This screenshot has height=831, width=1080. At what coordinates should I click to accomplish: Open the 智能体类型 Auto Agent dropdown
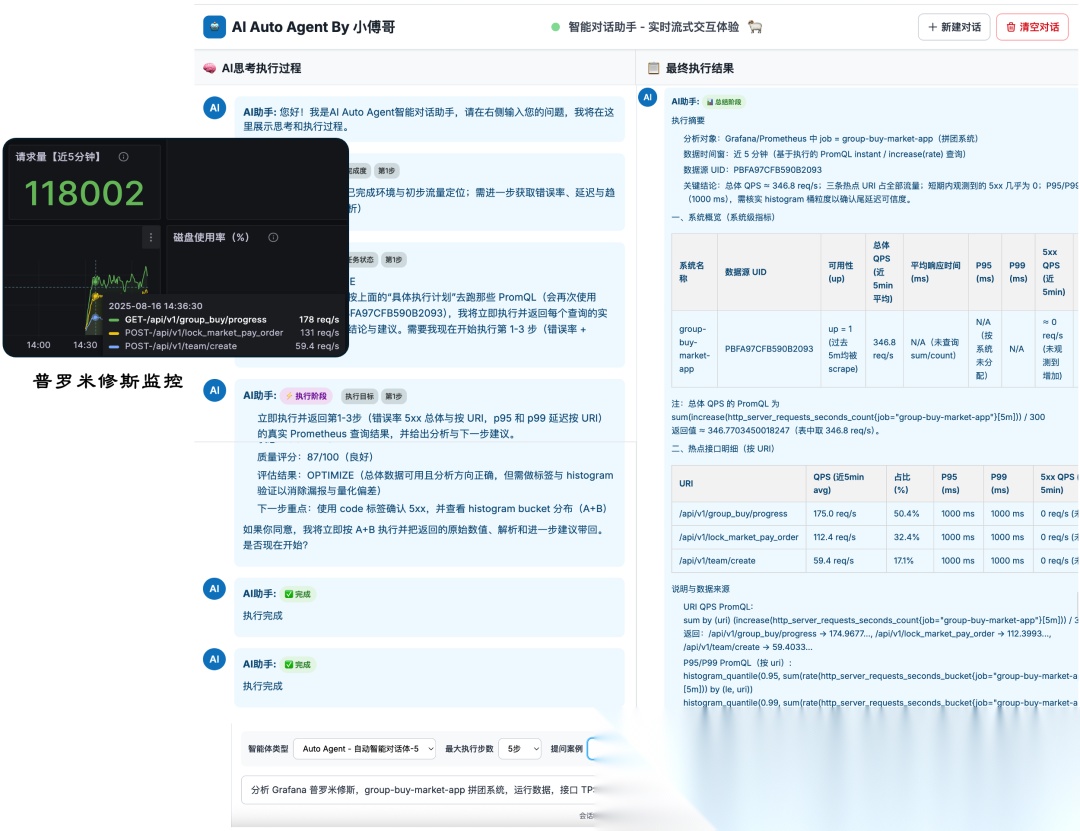pyautogui.click(x=364, y=748)
